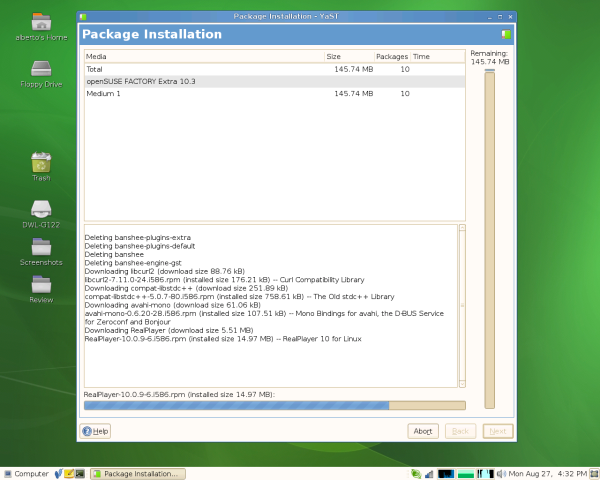The width and height of the screenshot is (600, 480).
Task: Select the Total row in media table
Action: click(x=275, y=69)
